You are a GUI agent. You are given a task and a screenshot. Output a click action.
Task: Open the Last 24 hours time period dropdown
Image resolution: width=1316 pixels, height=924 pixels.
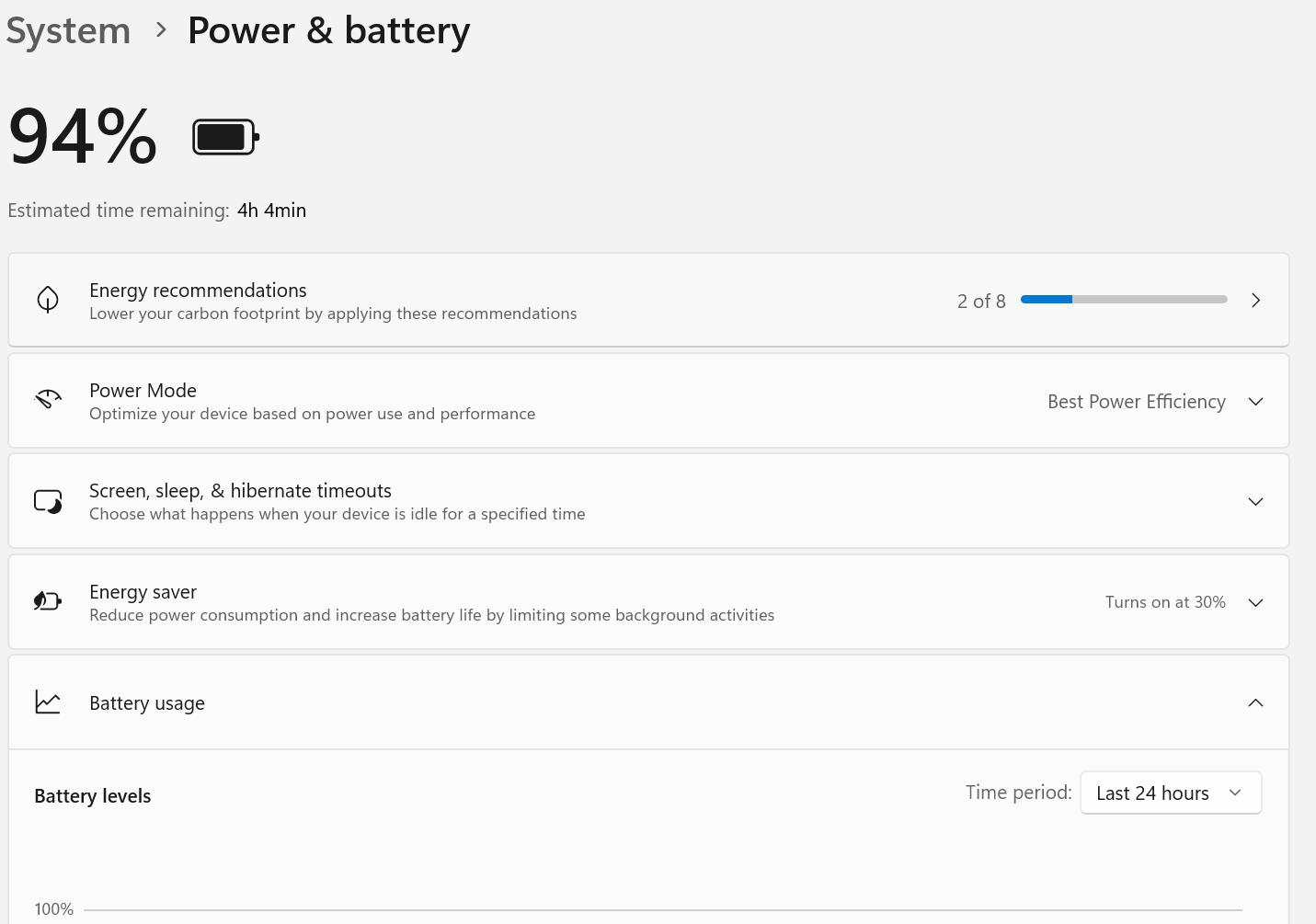(1170, 793)
